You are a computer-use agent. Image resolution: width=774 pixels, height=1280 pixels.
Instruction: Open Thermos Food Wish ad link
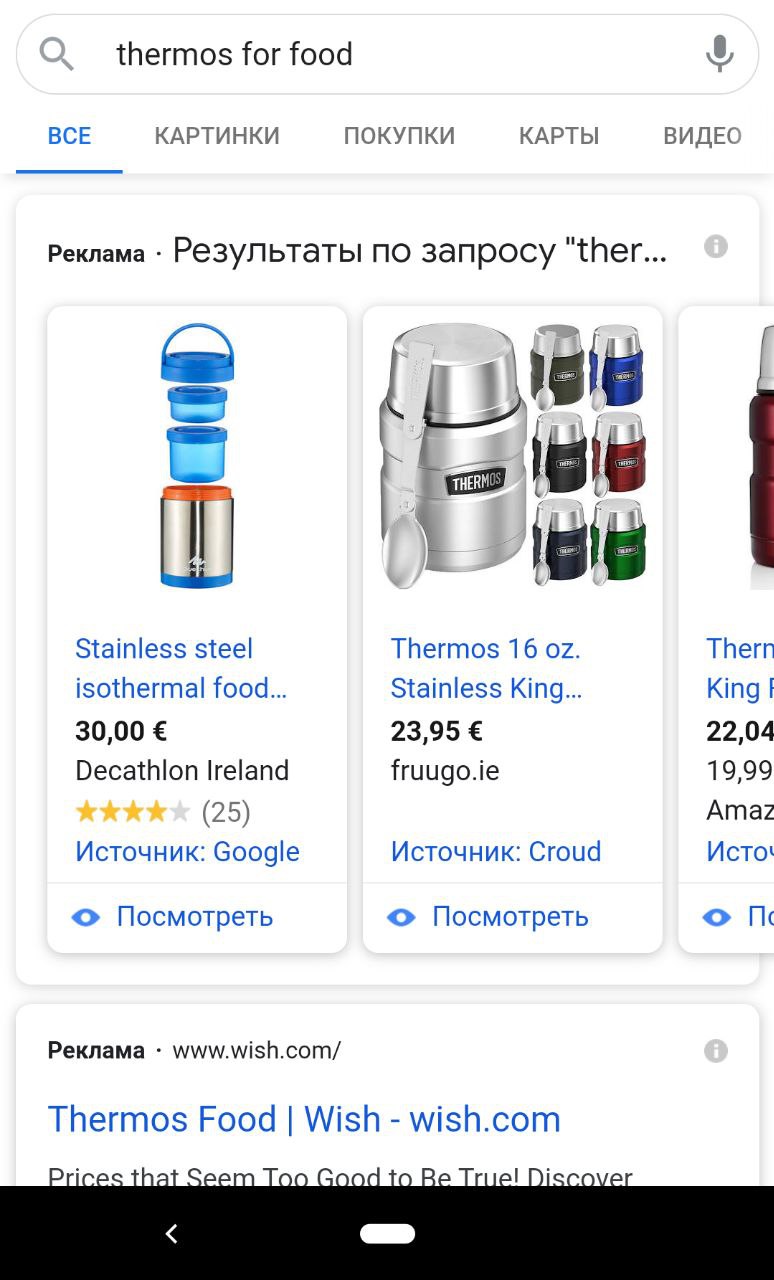click(304, 1119)
